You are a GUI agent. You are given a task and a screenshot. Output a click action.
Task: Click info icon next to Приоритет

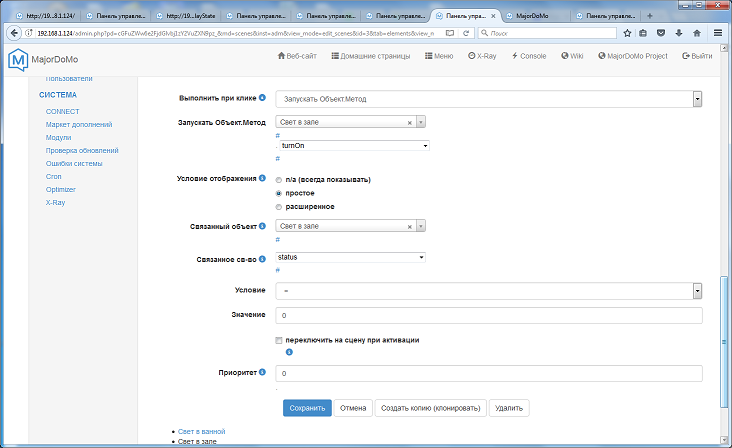coord(262,372)
